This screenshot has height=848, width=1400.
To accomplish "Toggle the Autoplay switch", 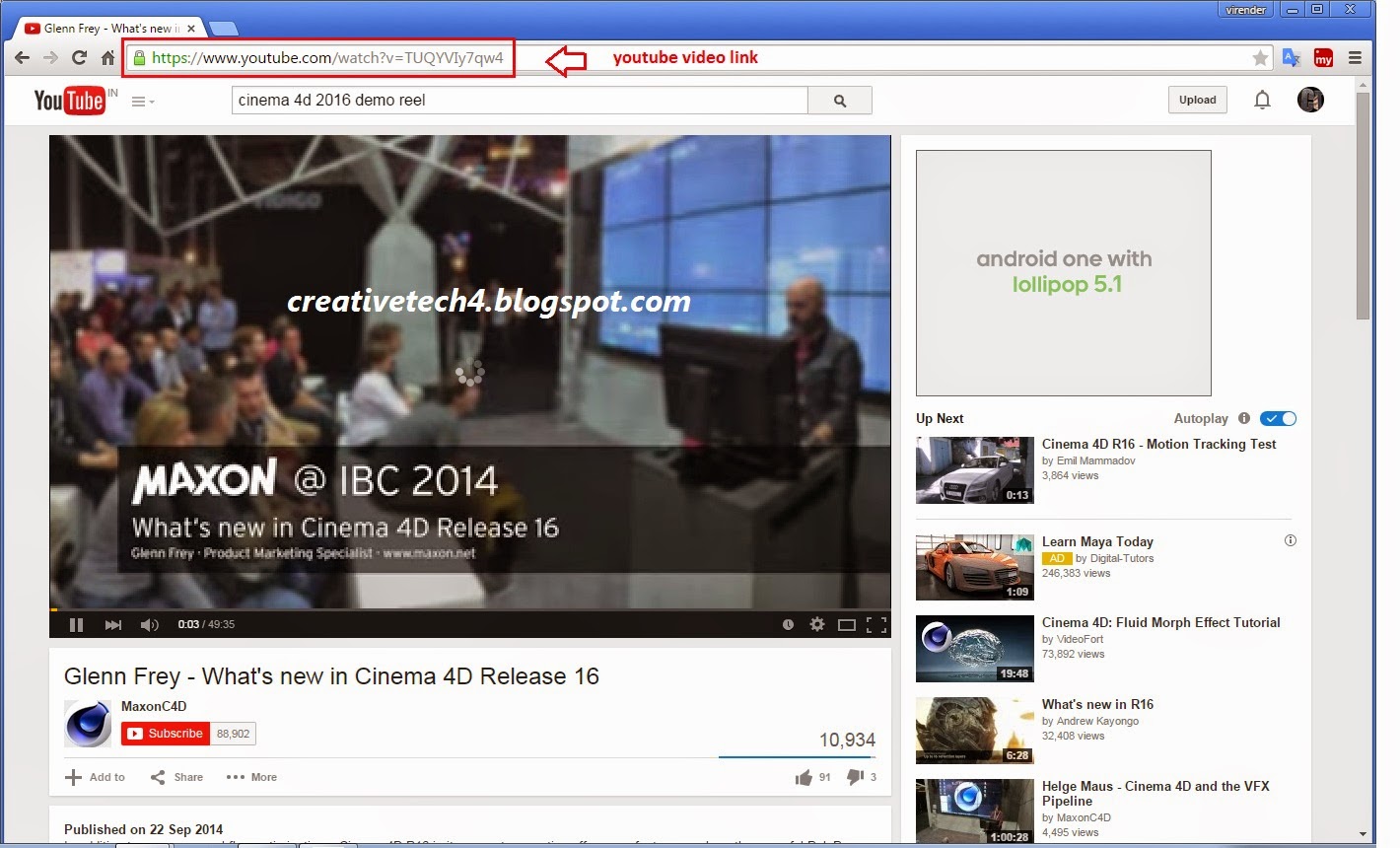I will point(1278,418).
